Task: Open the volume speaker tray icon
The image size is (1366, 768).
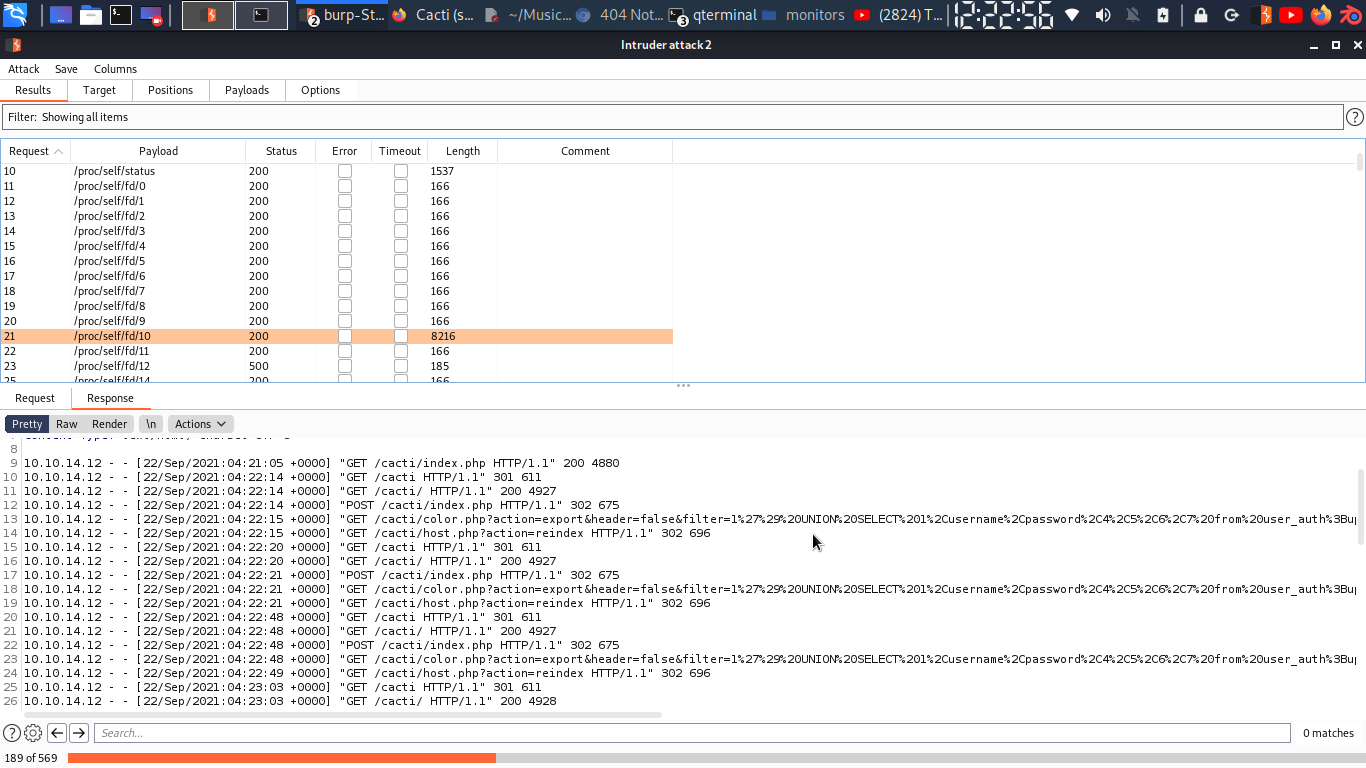Action: pyautogui.click(x=1103, y=15)
